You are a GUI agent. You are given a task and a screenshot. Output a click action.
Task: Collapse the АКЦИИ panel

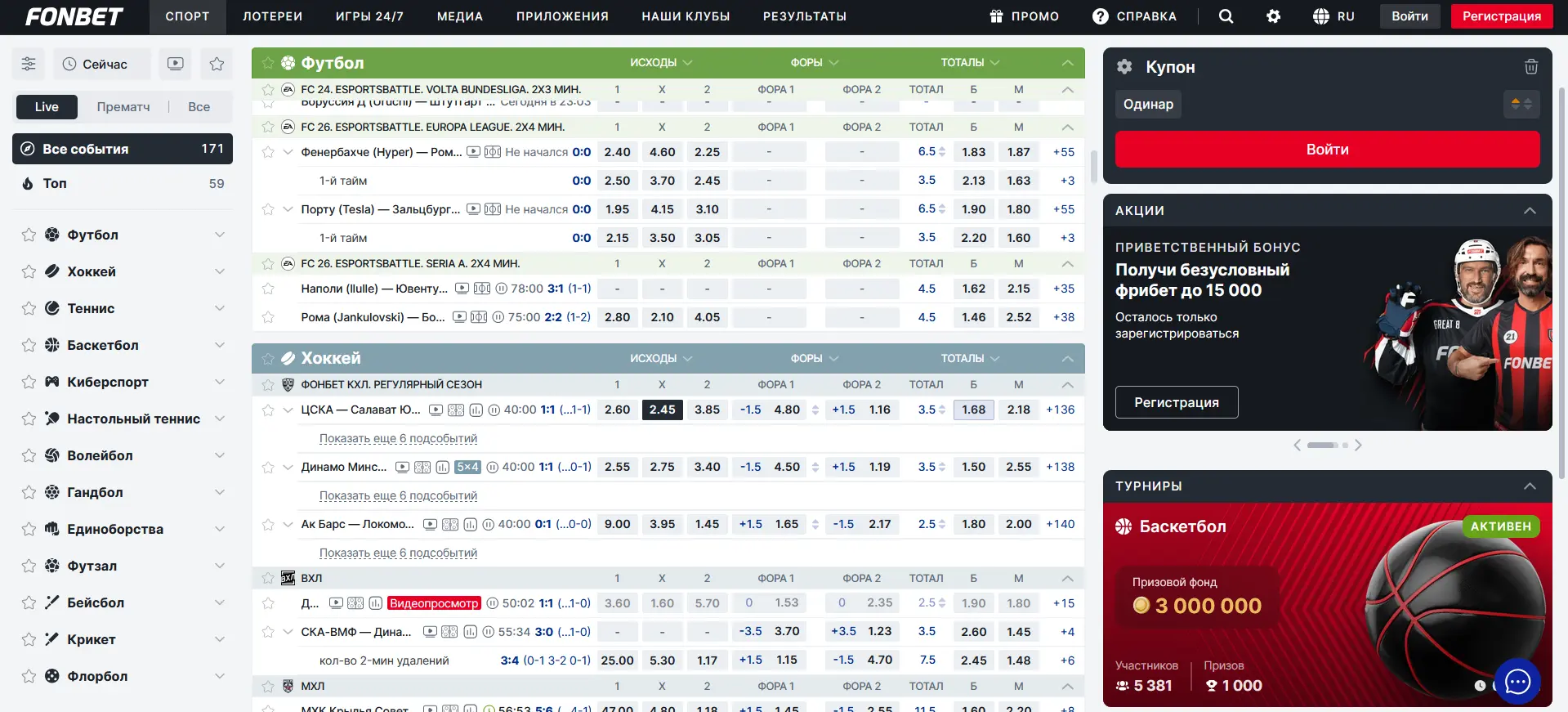click(x=1530, y=210)
